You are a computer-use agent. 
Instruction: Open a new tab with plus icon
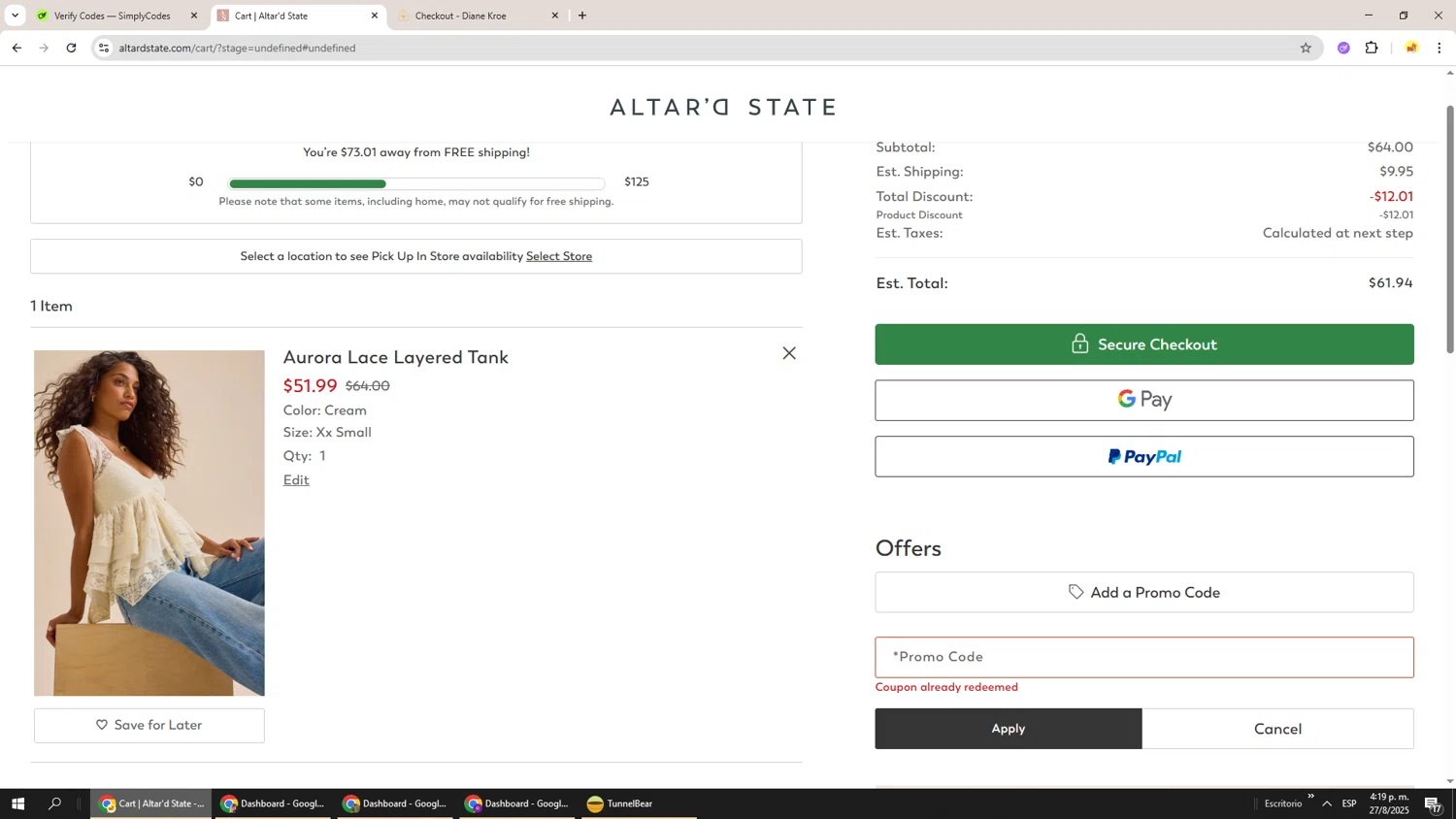tap(582, 16)
